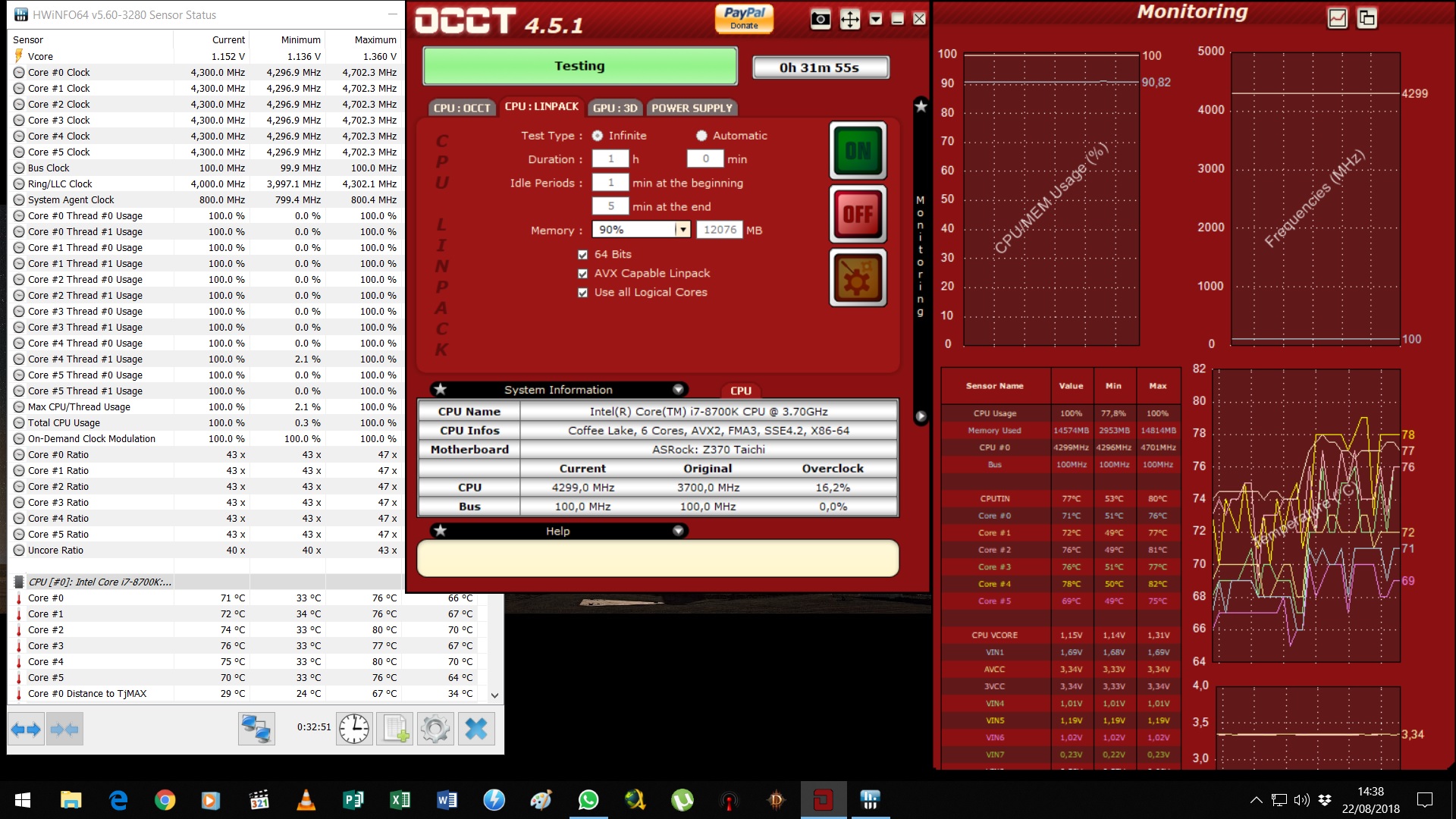Select the Automatic test type radio button
The image size is (1456, 819).
(x=701, y=136)
